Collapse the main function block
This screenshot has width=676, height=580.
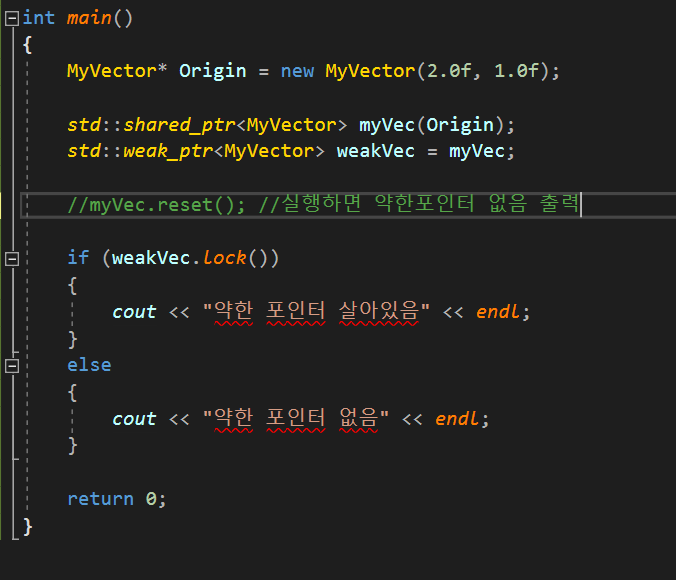pyautogui.click(x=12, y=19)
